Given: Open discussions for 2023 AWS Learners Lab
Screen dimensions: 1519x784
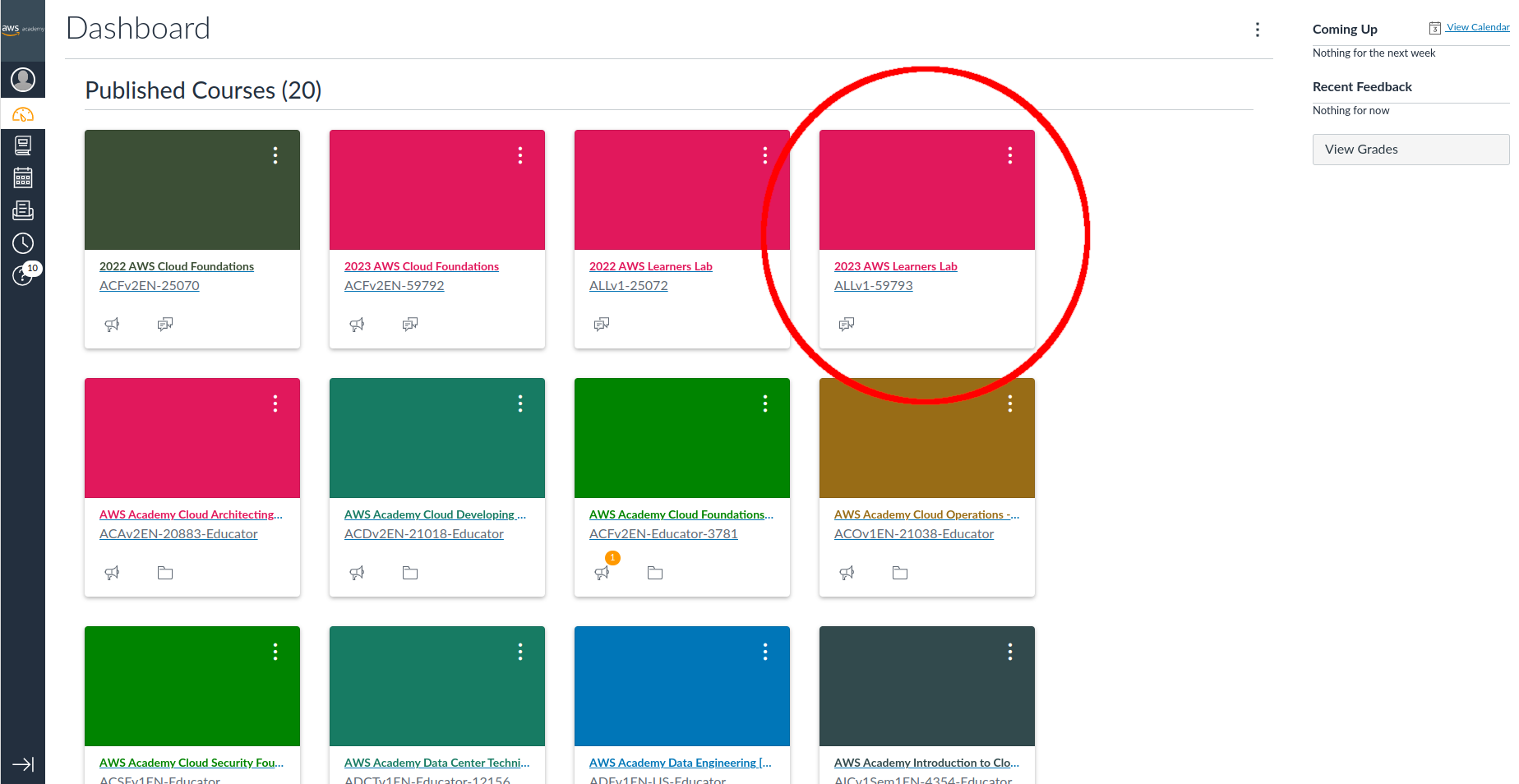Looking at the screenshot, I should click(847, 325).
